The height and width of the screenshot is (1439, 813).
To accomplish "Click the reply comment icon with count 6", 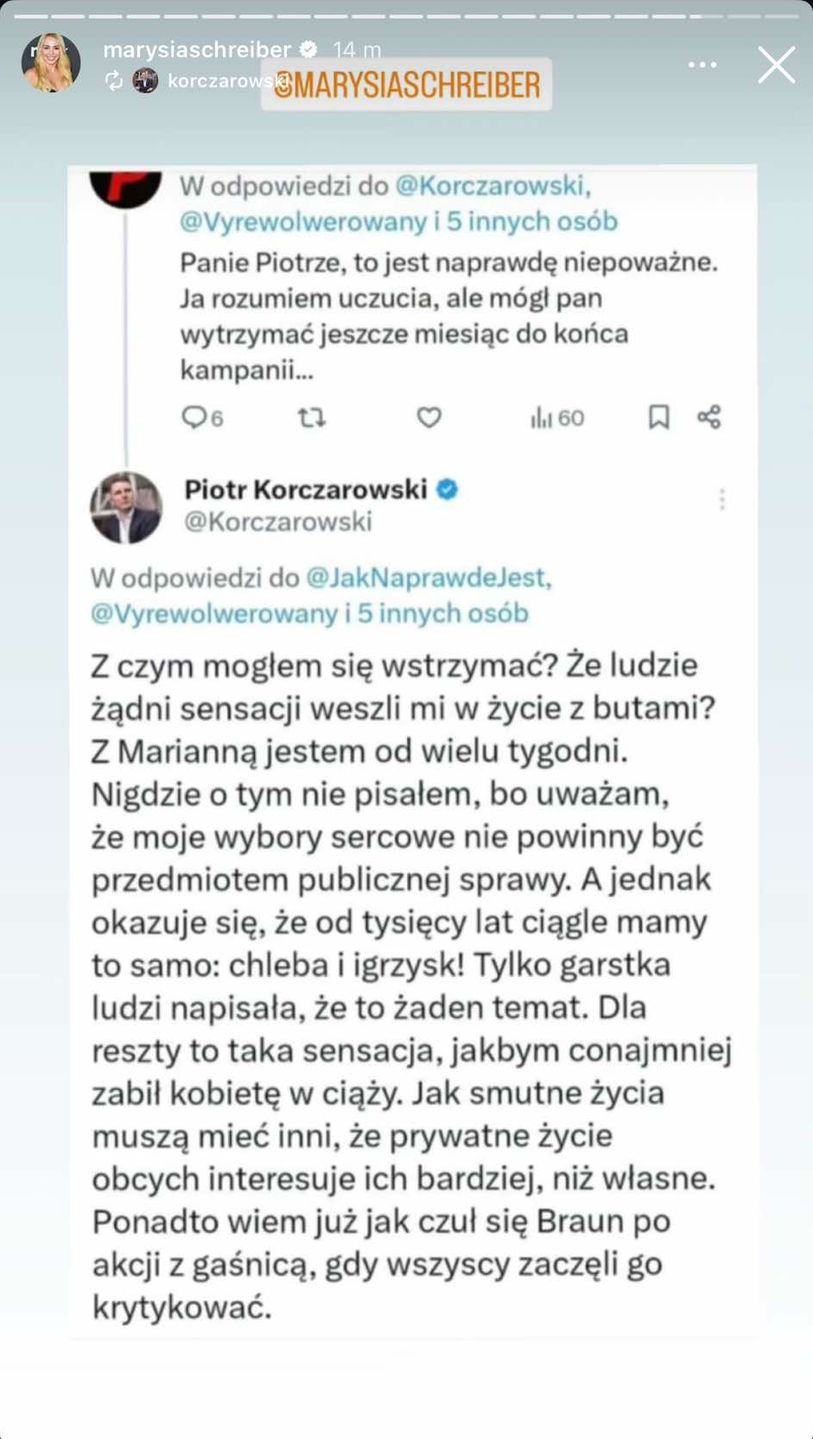I will tap(194, 417).
